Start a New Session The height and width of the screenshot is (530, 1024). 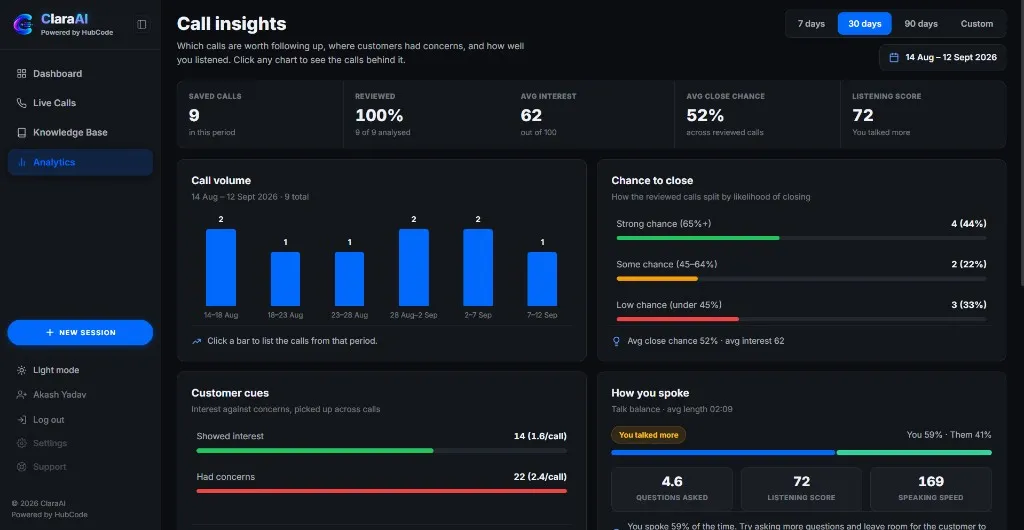(x=80, y=333)
